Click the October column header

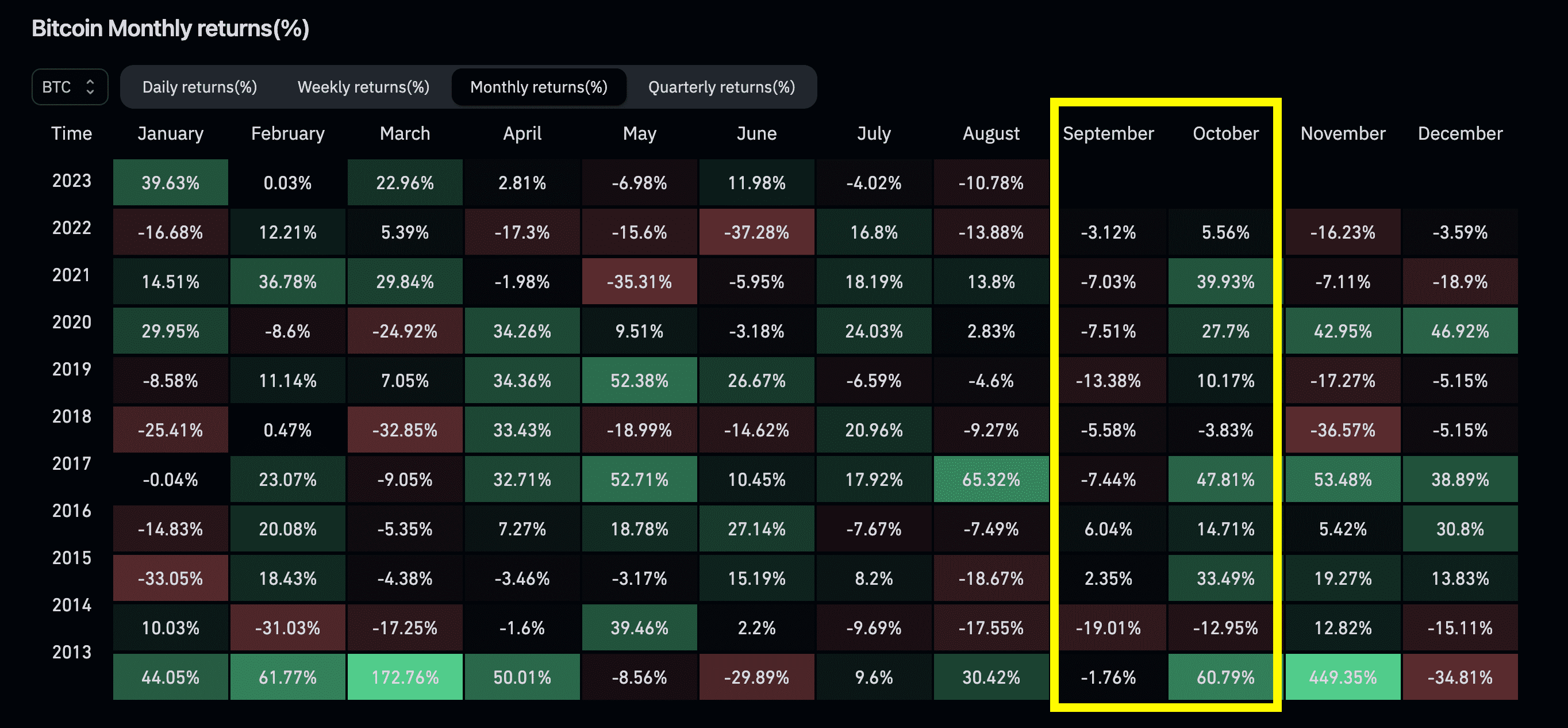pos(1225,133)
